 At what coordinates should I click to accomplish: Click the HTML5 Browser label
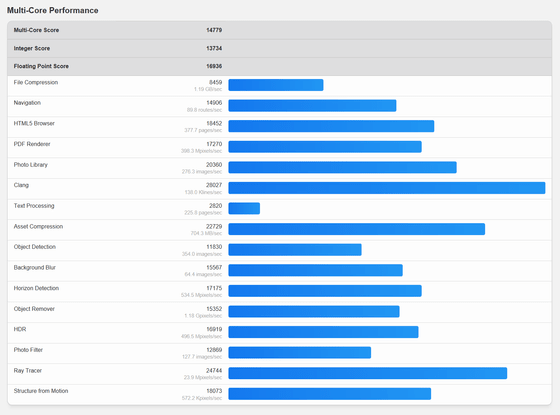point(34,124)
